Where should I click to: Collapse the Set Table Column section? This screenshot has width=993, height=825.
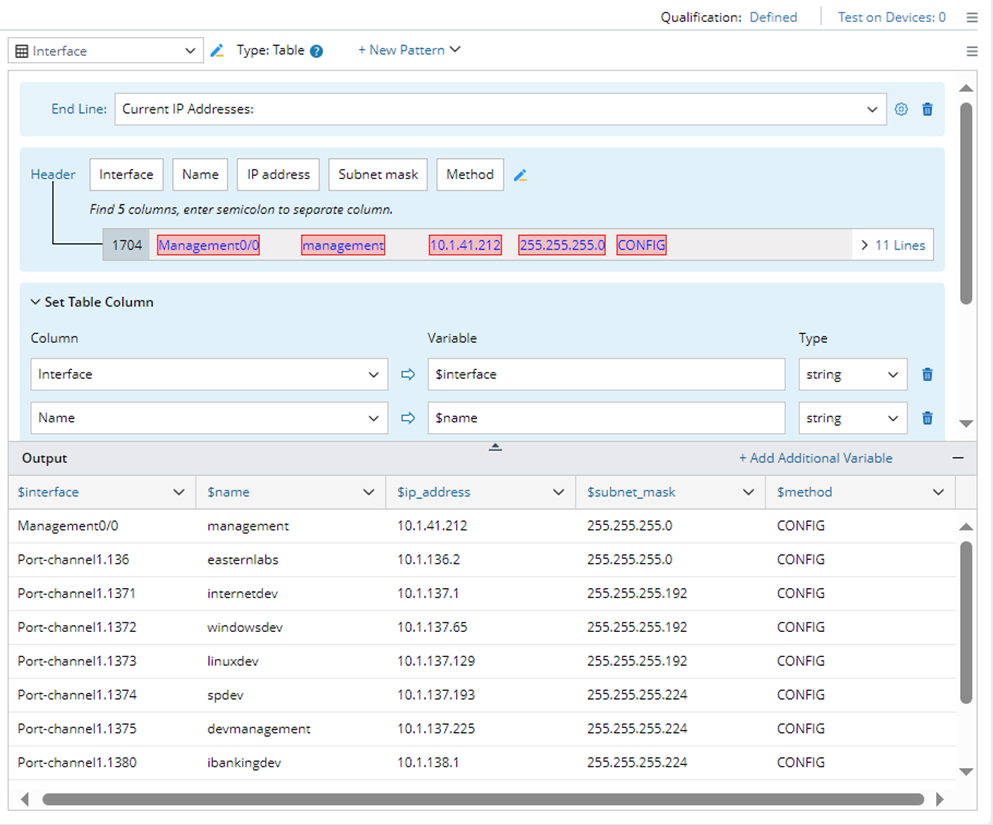click(x=36, y=302)
